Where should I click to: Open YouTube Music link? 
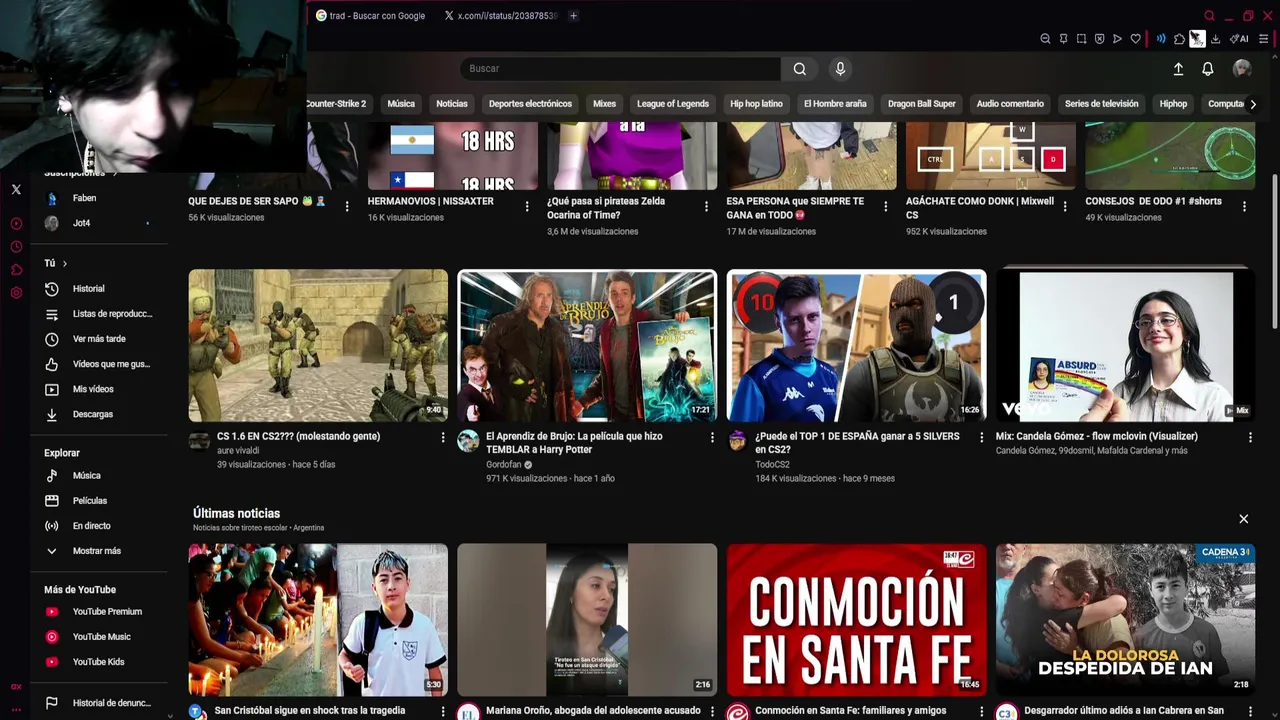[x=100, y=637]
